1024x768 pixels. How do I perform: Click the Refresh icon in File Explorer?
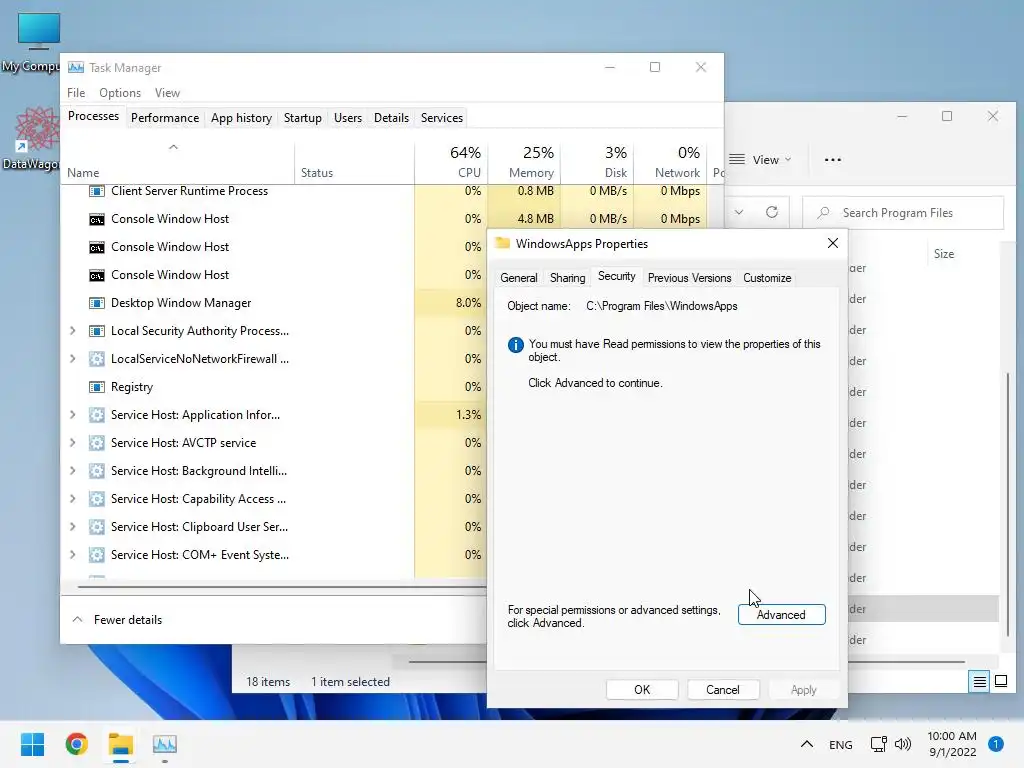pos(772,212)
